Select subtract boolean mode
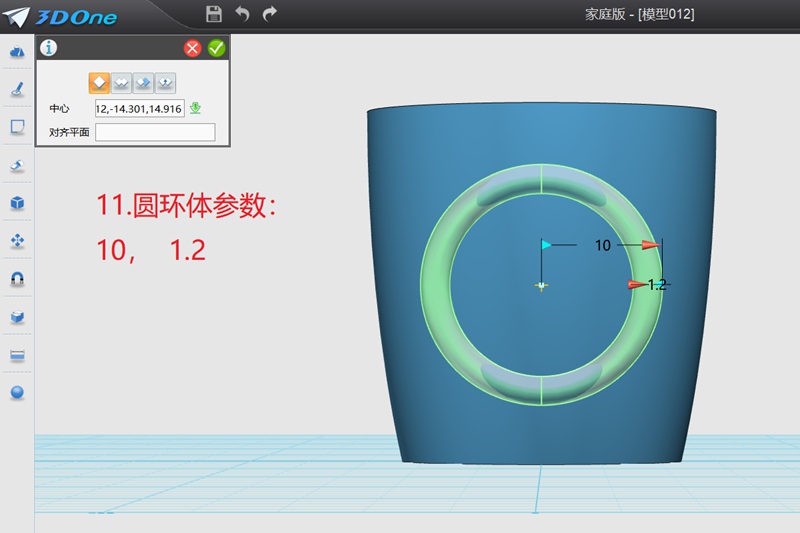This screenshot has width=800, height=533. point(143,83)
